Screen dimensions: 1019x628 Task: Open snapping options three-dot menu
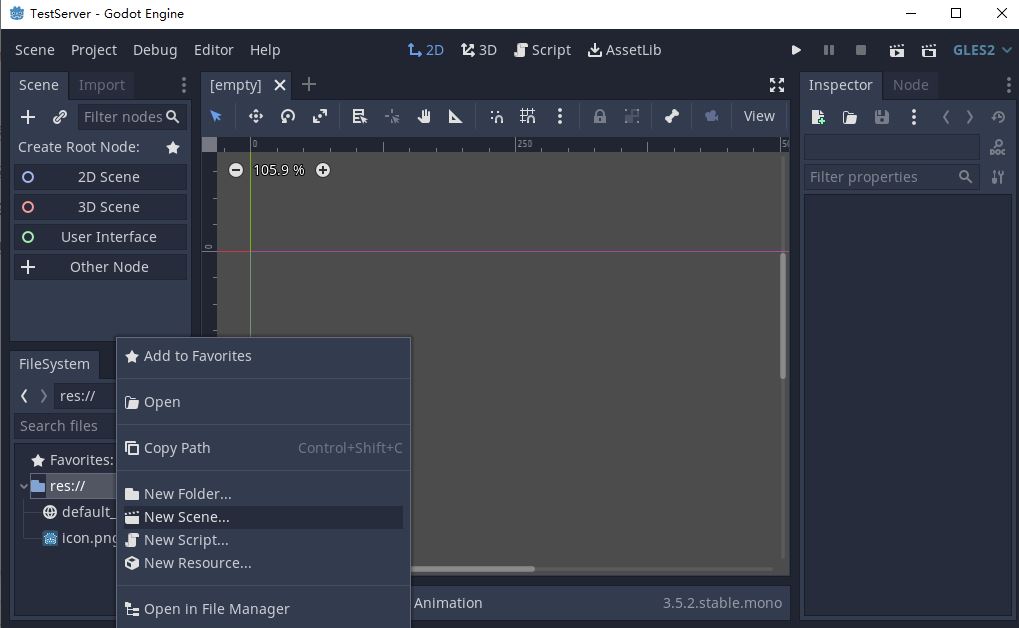560,116
